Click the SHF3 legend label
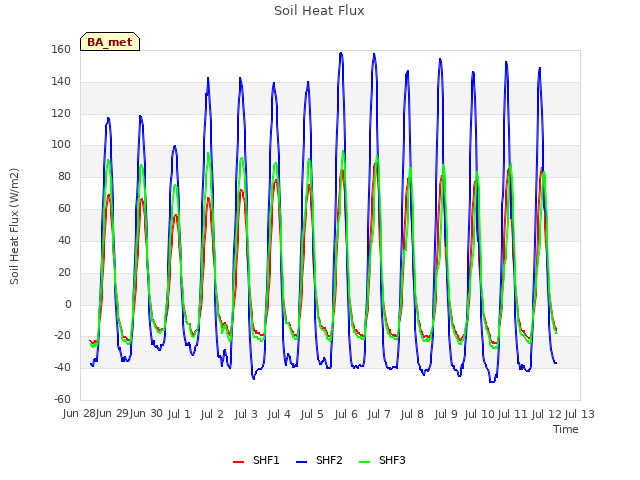The image size is (640, 480). (392, 460)
